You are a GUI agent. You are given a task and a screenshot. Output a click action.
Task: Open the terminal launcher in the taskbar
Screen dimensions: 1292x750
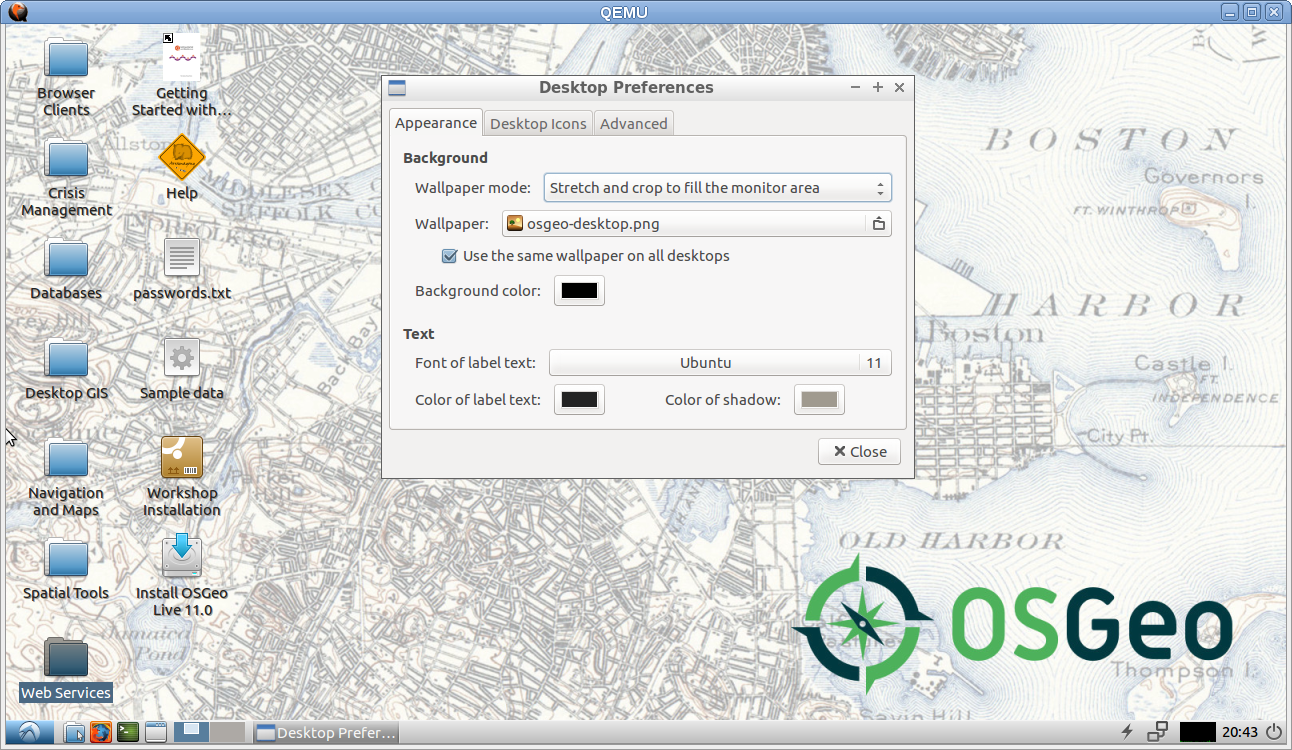[128, 732]
